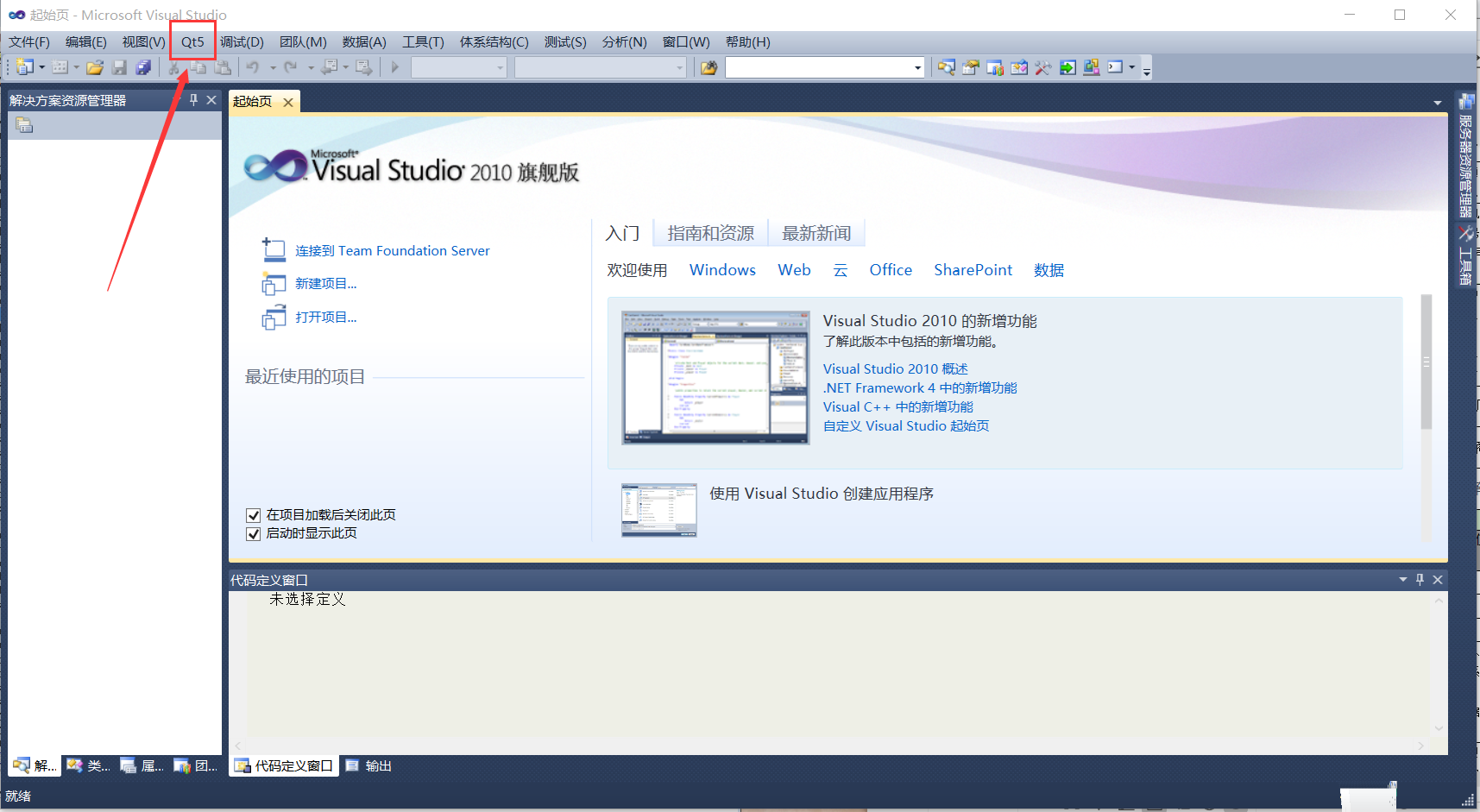Uncheck 在项目加载后关闭此页
Screen dimensions: 1480x812
coord(253,514)
